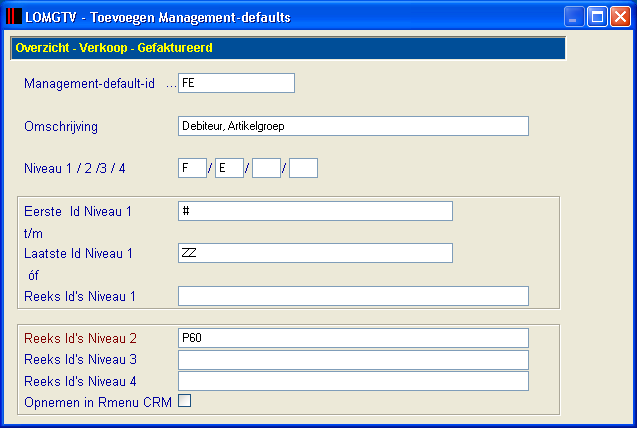Screen dimensions: 637x428
Task: Minimize the LOMGTV window
Action: pyautogui.click(x=574, y=17)
